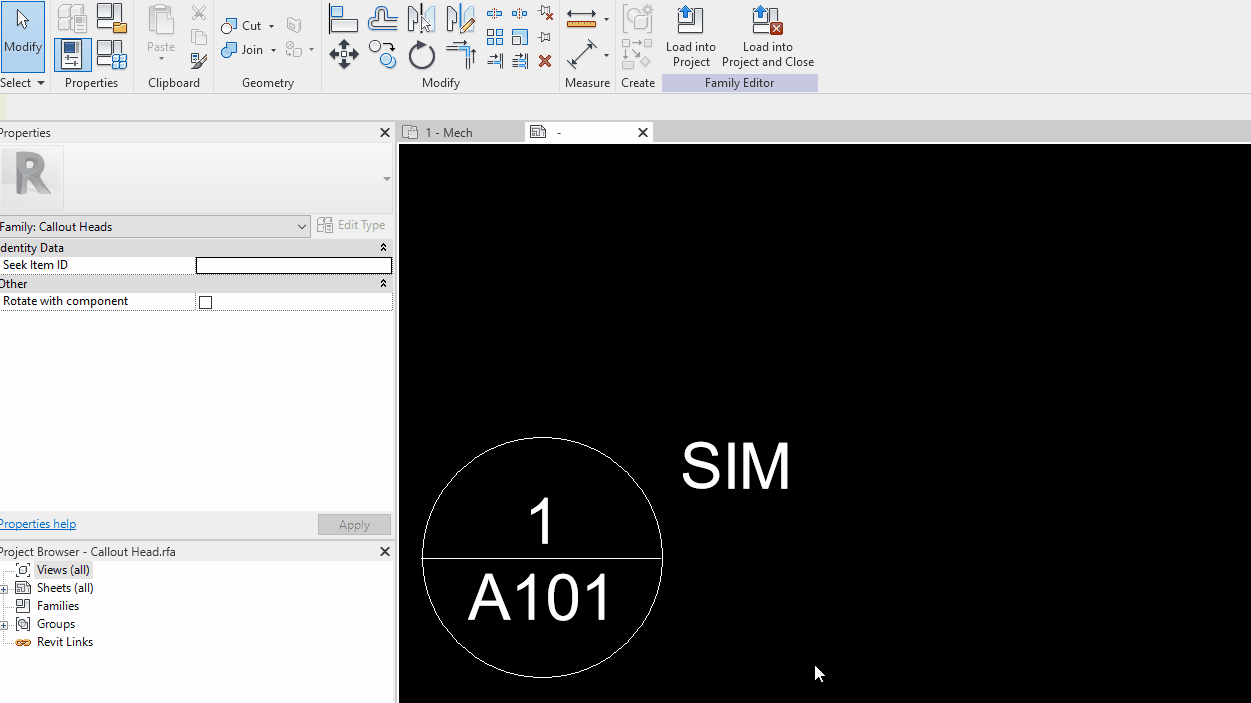Collapse the Other properties section
The image size is (1251, 703).
pyautogui.click(x=383, y=283)
